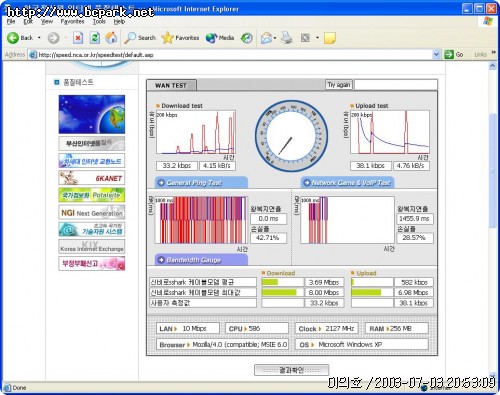Go to the Home page icon
This screenshot has width=500, height=395.
tap(111, 38)
